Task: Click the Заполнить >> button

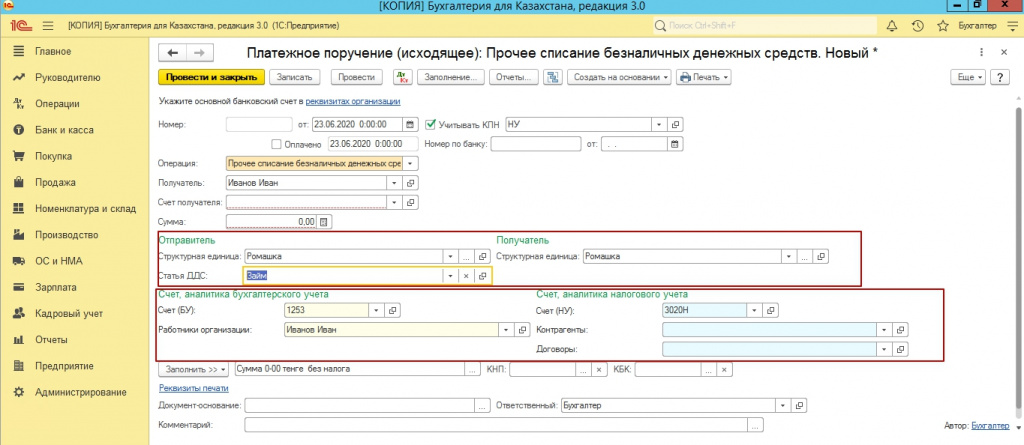Action: click(x=194, y=369)
